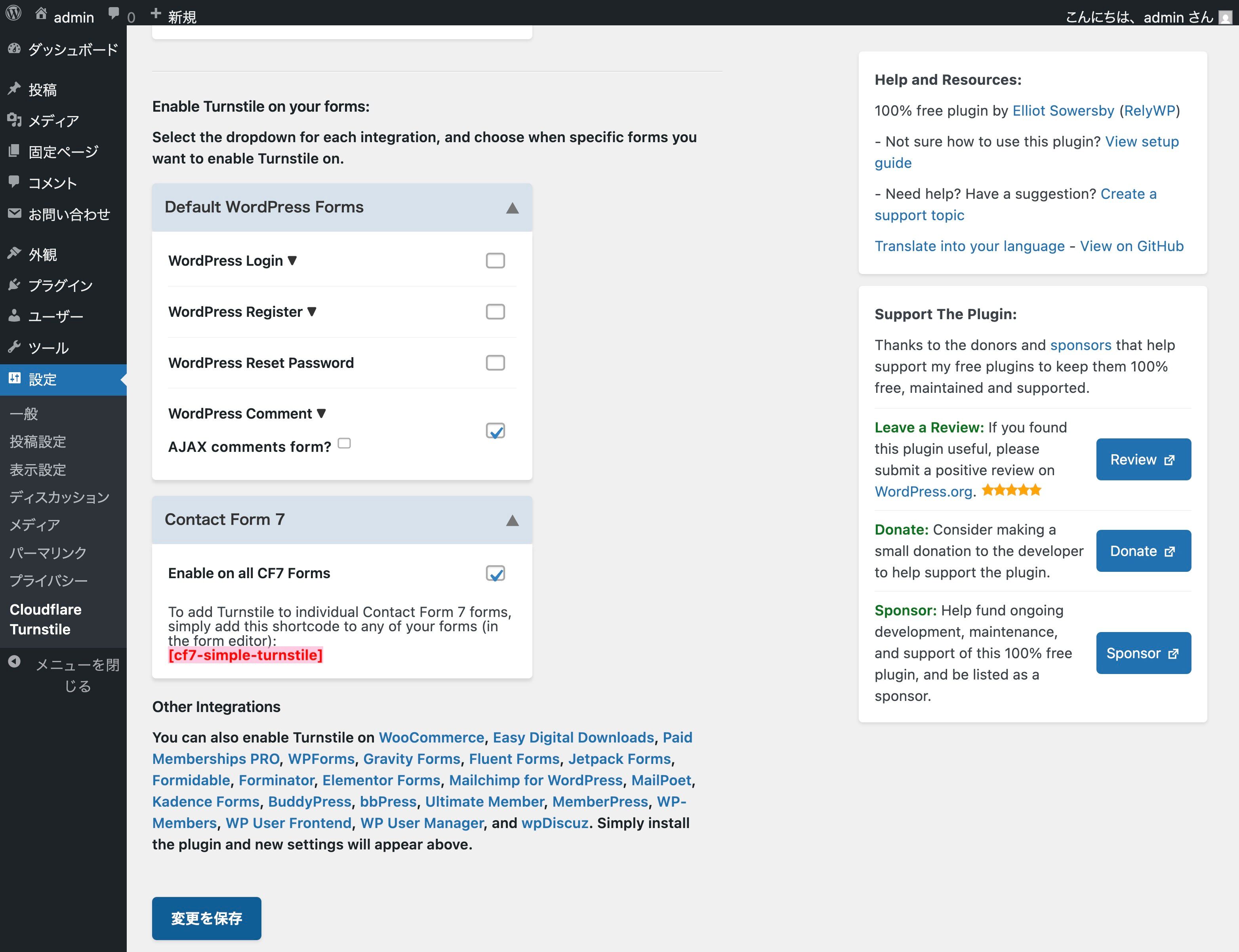Click the home icon next to admin
Image resolution: width=1239 pixels, height=952 pixels.
tap(41, 13)
